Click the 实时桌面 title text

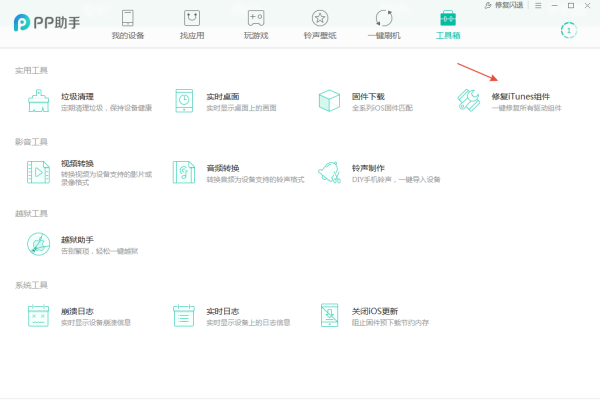[223, 96]
